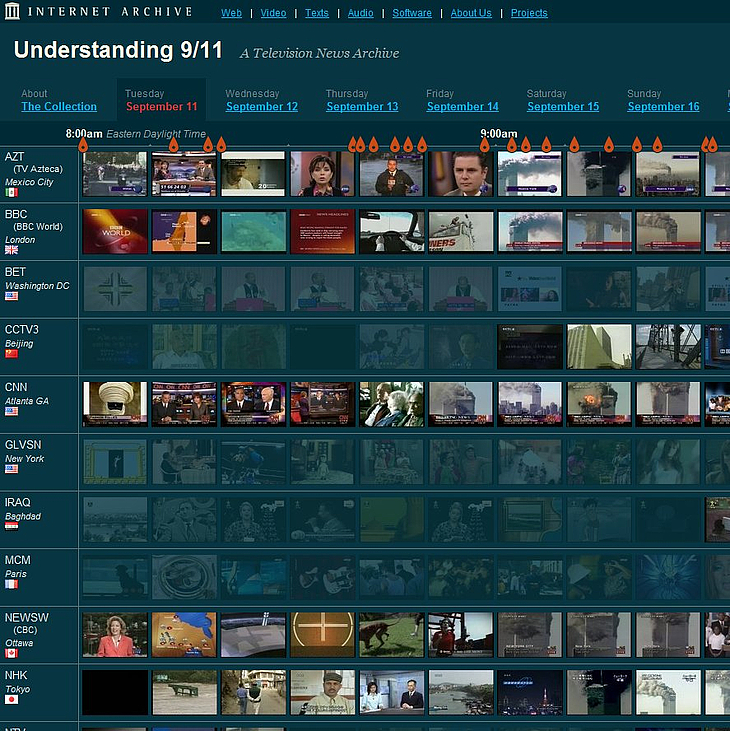The width and height of the screenshot is (730, 731).
Task: Click the UK flag under BBC London
Action: click(x=11, y=250)
